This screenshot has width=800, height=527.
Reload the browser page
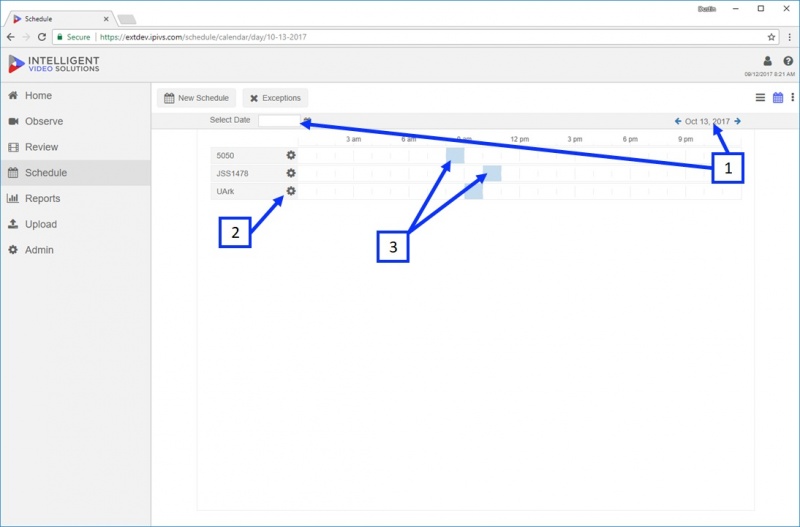pyautogui.click(x=42, y=37)
